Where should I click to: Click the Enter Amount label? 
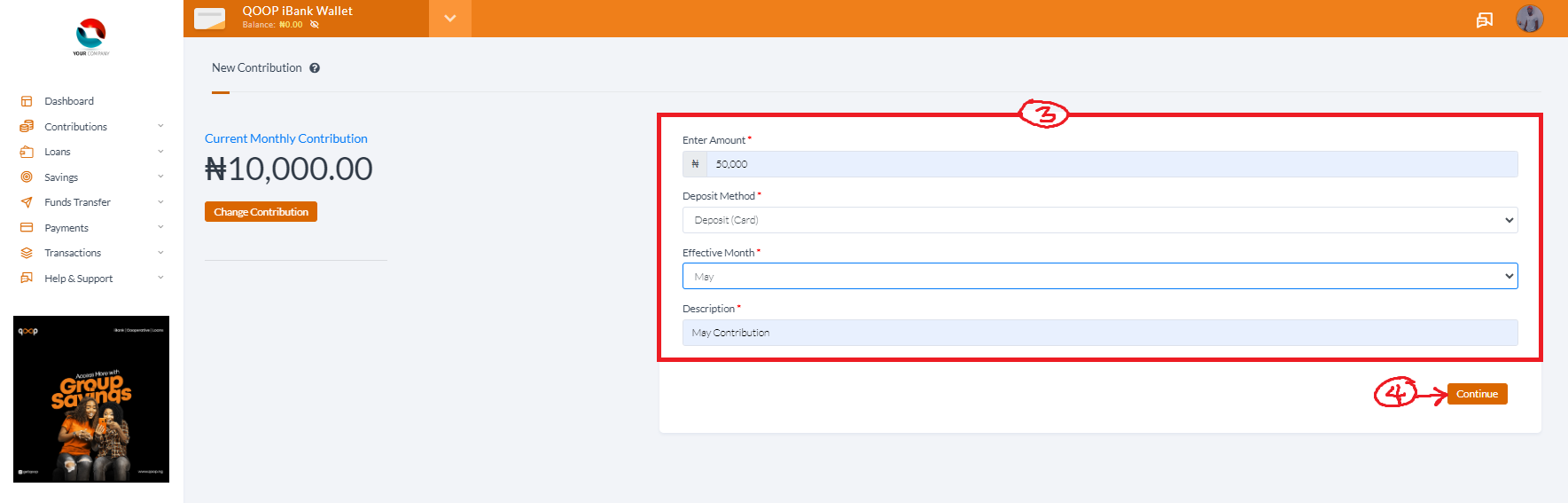tap(714, 140)
